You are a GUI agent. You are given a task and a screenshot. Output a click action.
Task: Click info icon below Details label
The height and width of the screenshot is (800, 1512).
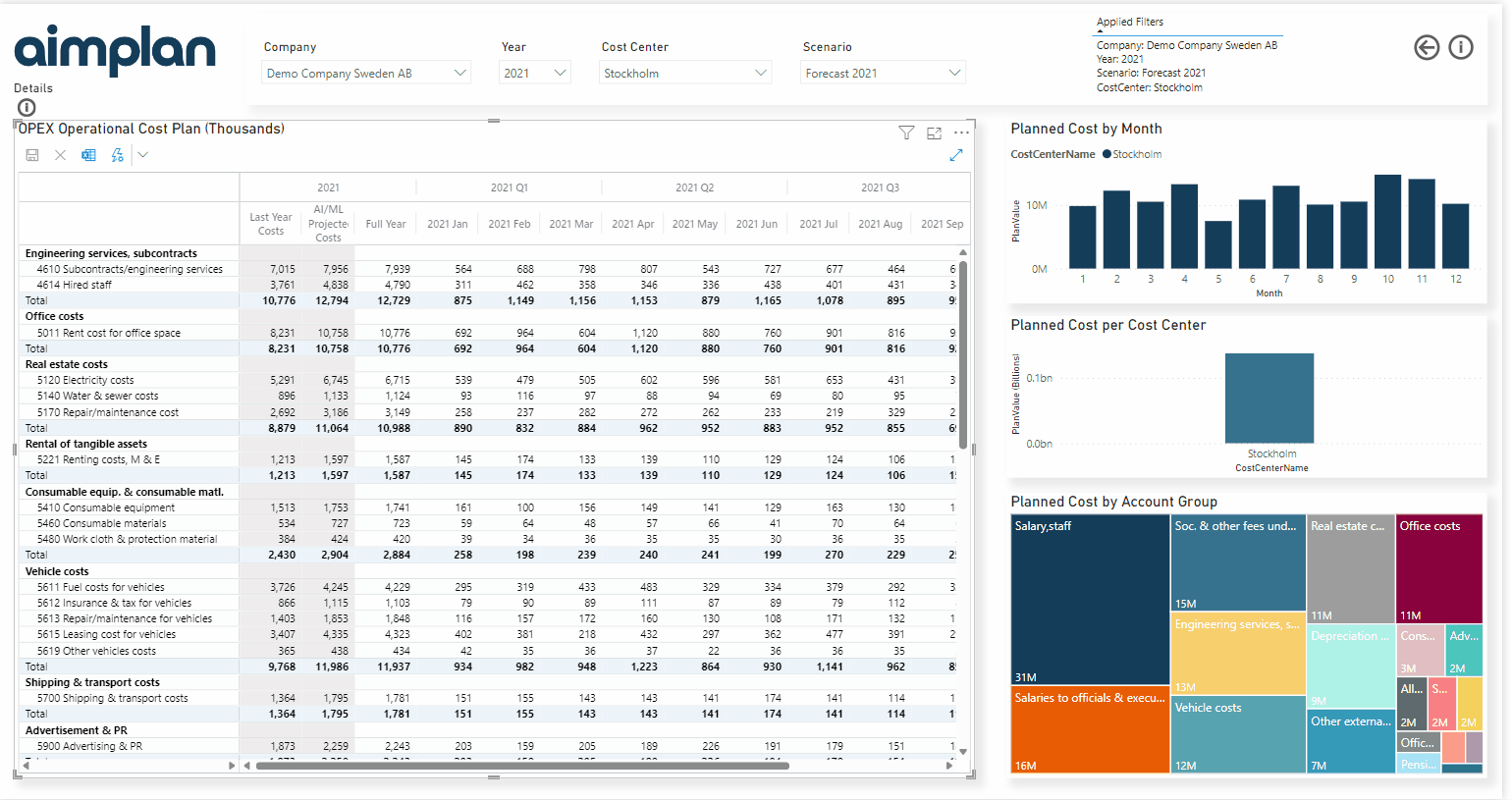(27, 107)
